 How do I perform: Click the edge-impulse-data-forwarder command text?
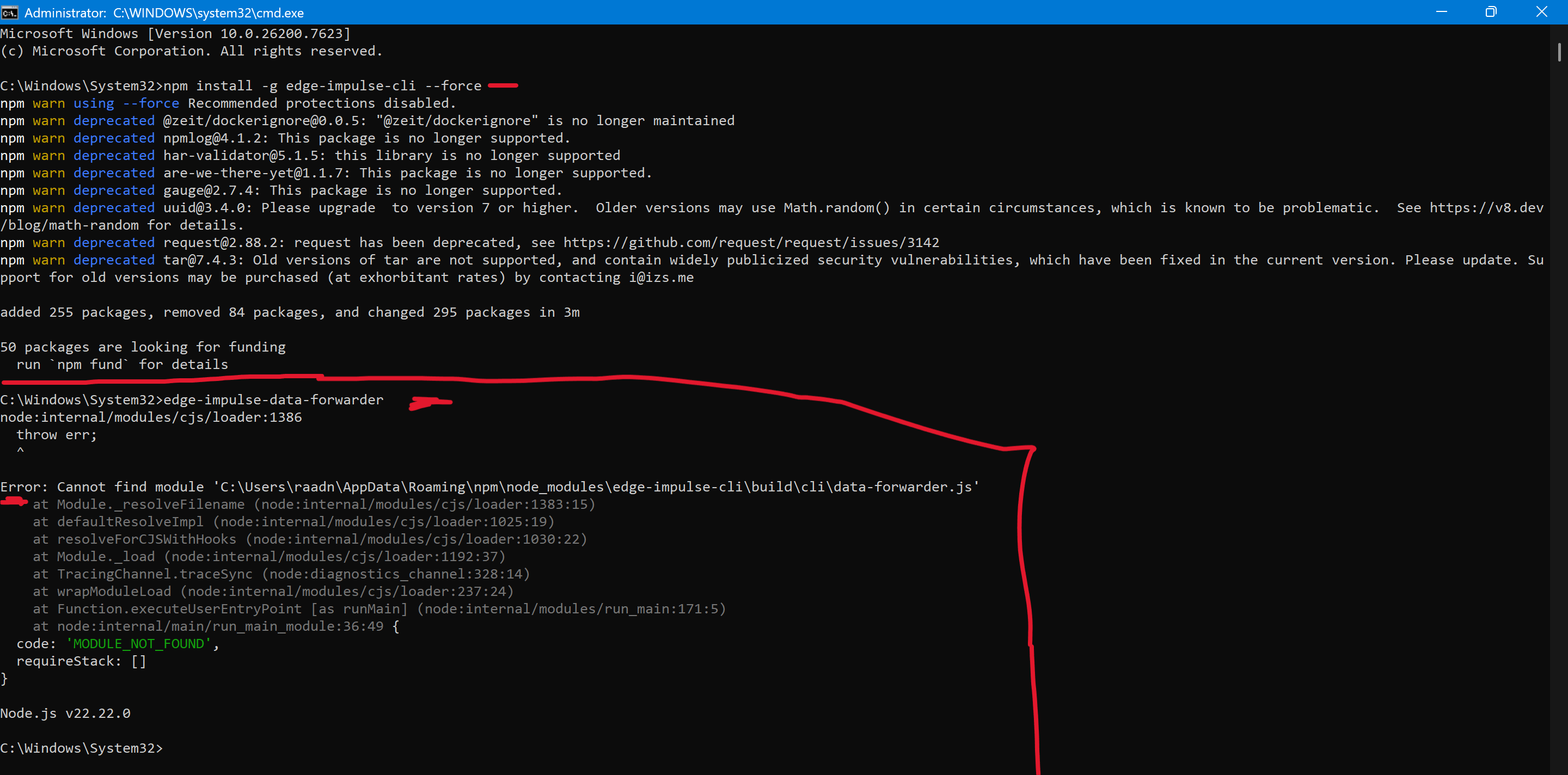(x=273, y=399)
